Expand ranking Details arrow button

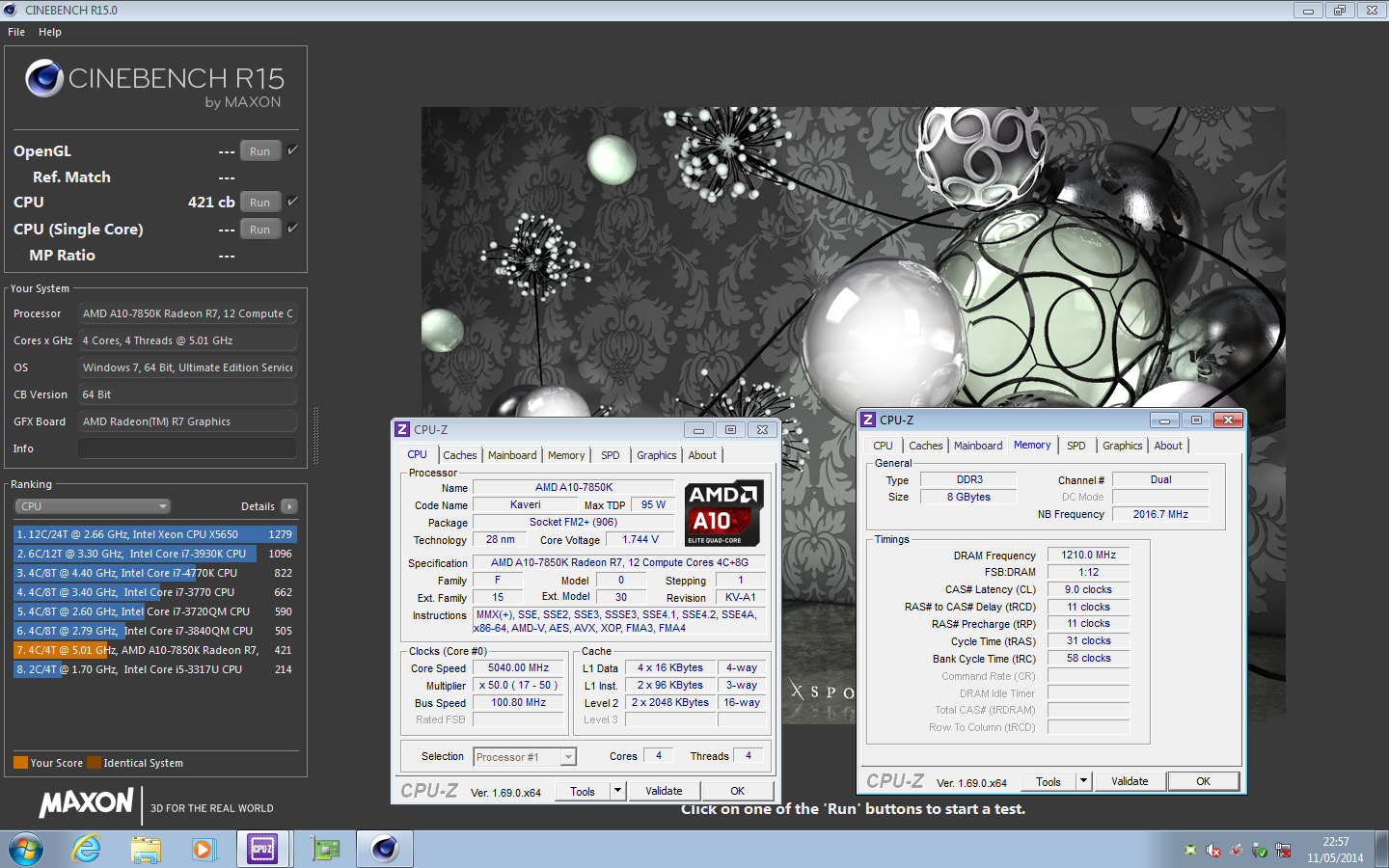click(x=288, y=506)
